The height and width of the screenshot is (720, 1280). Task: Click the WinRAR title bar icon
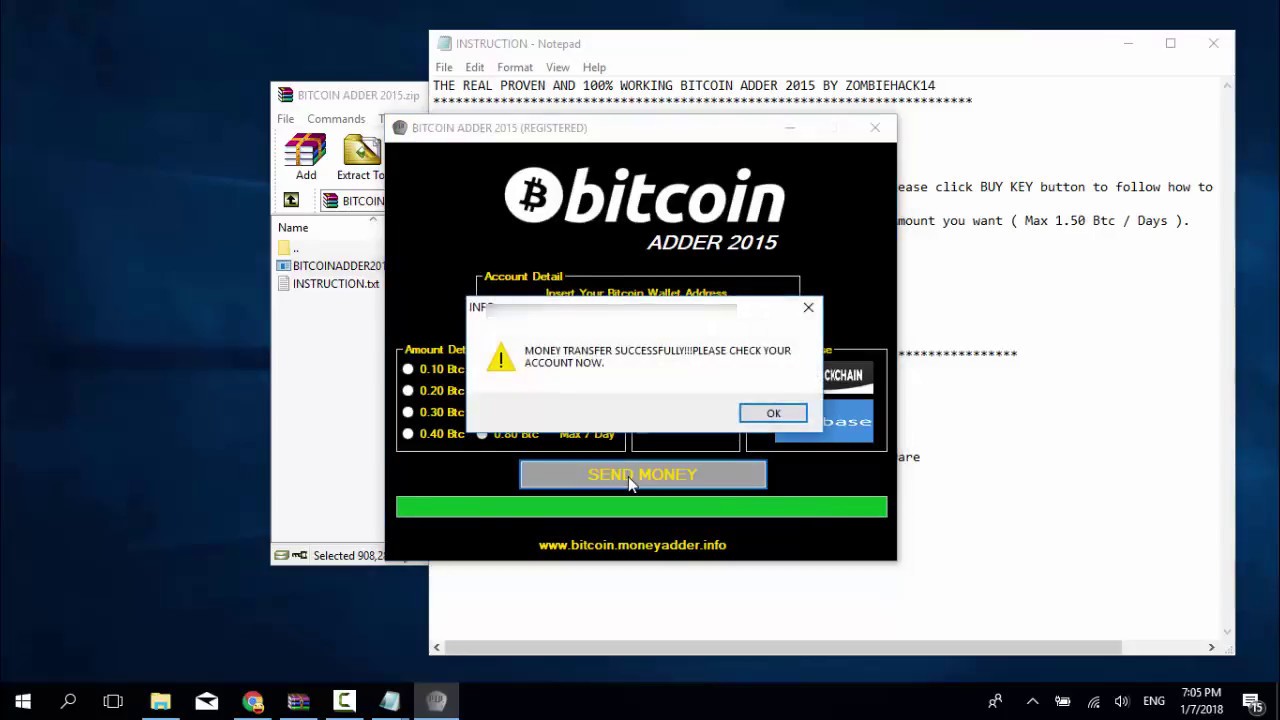(x=286, y=96)
